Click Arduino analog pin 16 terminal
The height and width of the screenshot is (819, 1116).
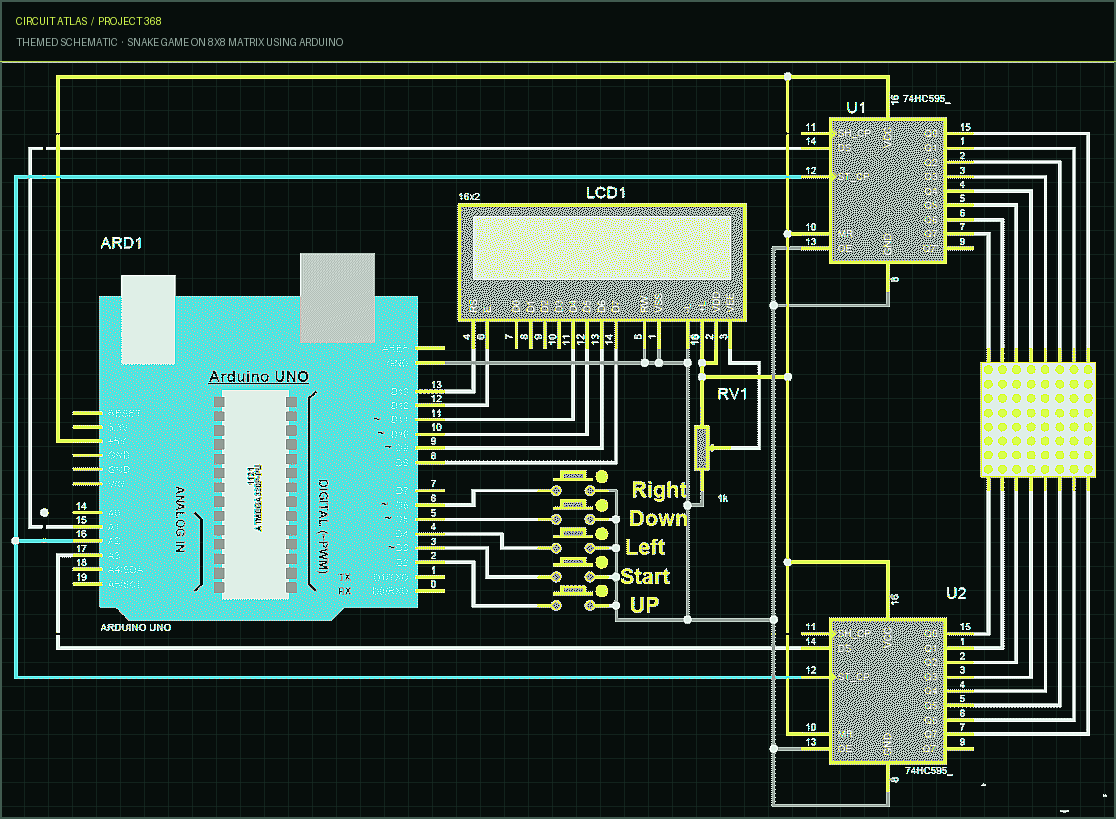tap(85, 541)
